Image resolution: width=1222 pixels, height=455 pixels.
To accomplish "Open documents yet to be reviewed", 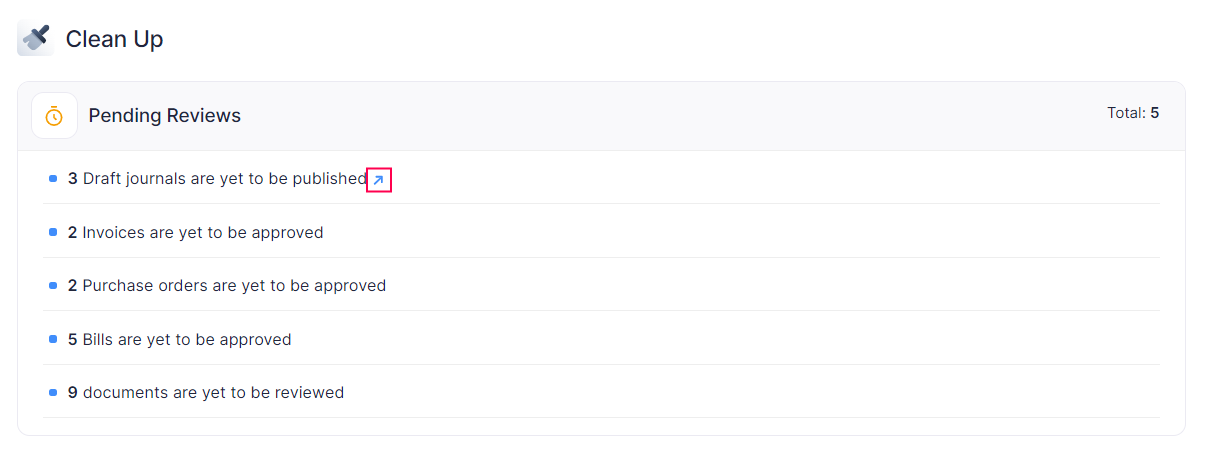I will (x=213, y=393).
